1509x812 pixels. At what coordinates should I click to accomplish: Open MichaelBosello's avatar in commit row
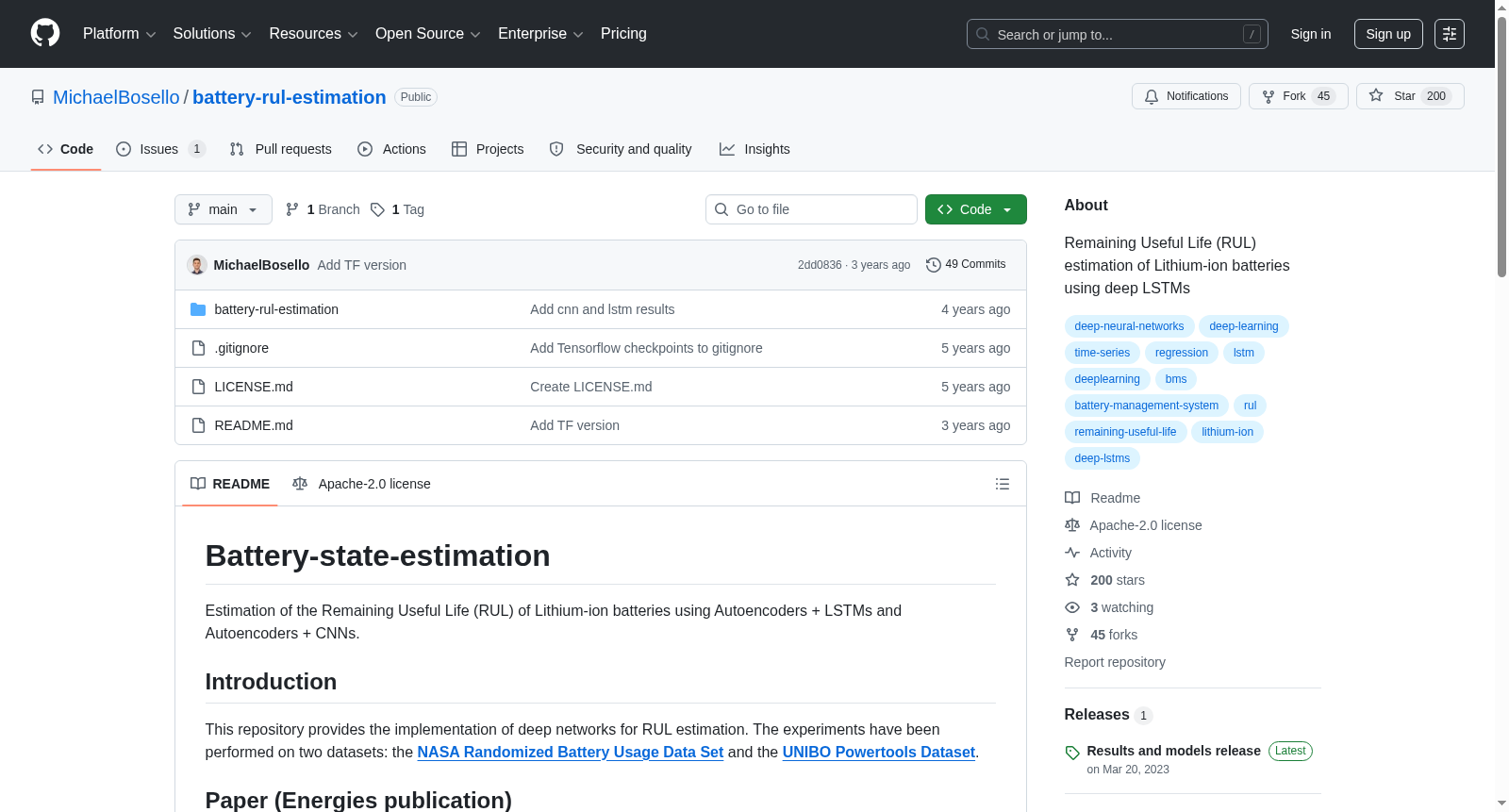click(197, 265)
